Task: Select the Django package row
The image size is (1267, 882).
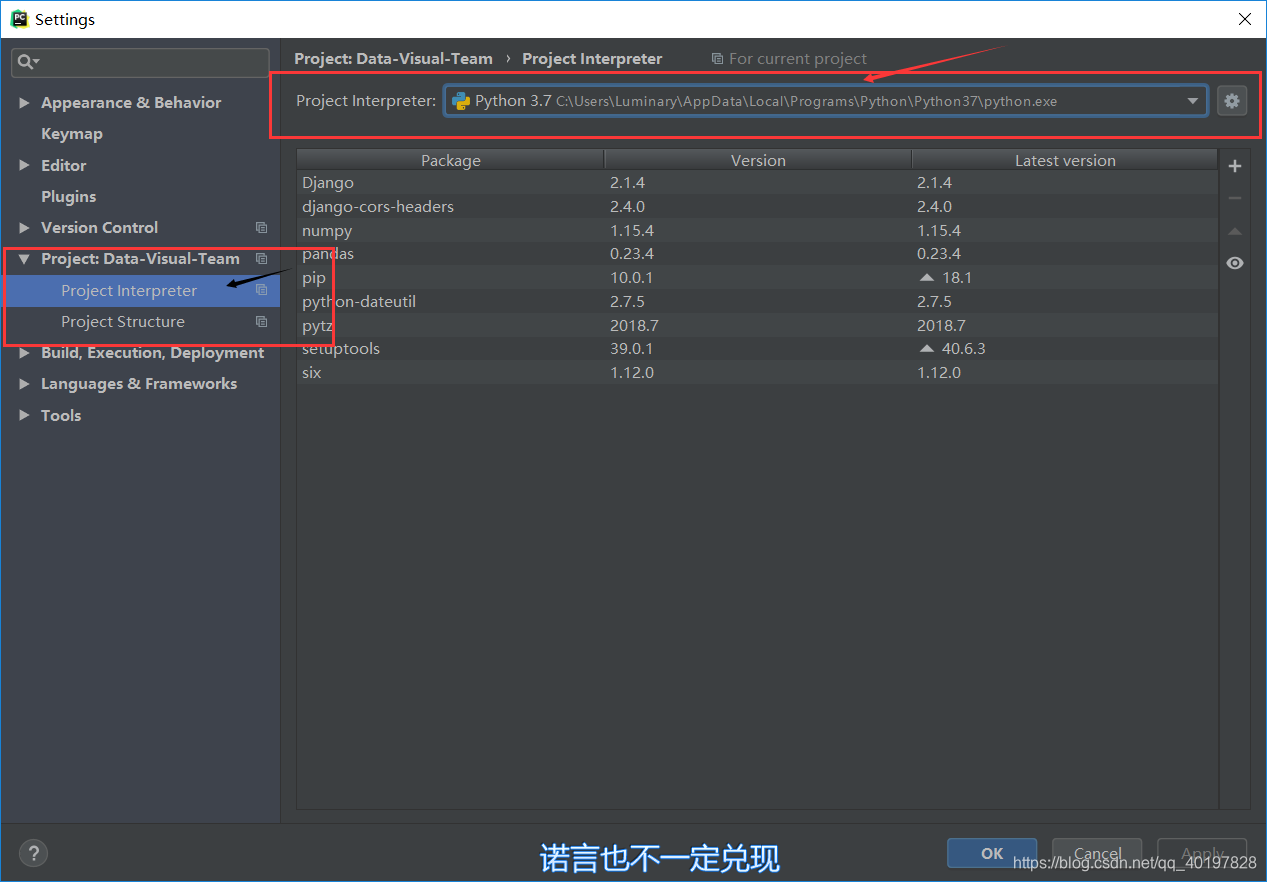Action: (x=757, y=183)
